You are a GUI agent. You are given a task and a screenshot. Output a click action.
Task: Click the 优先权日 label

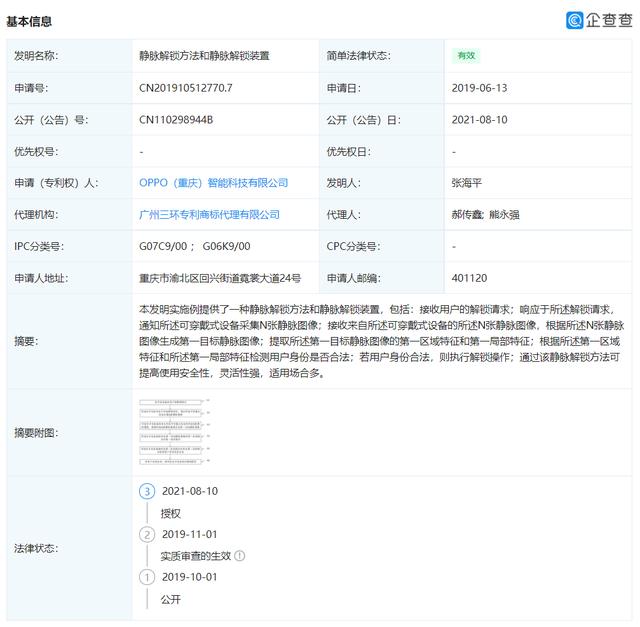coord(349,151)
